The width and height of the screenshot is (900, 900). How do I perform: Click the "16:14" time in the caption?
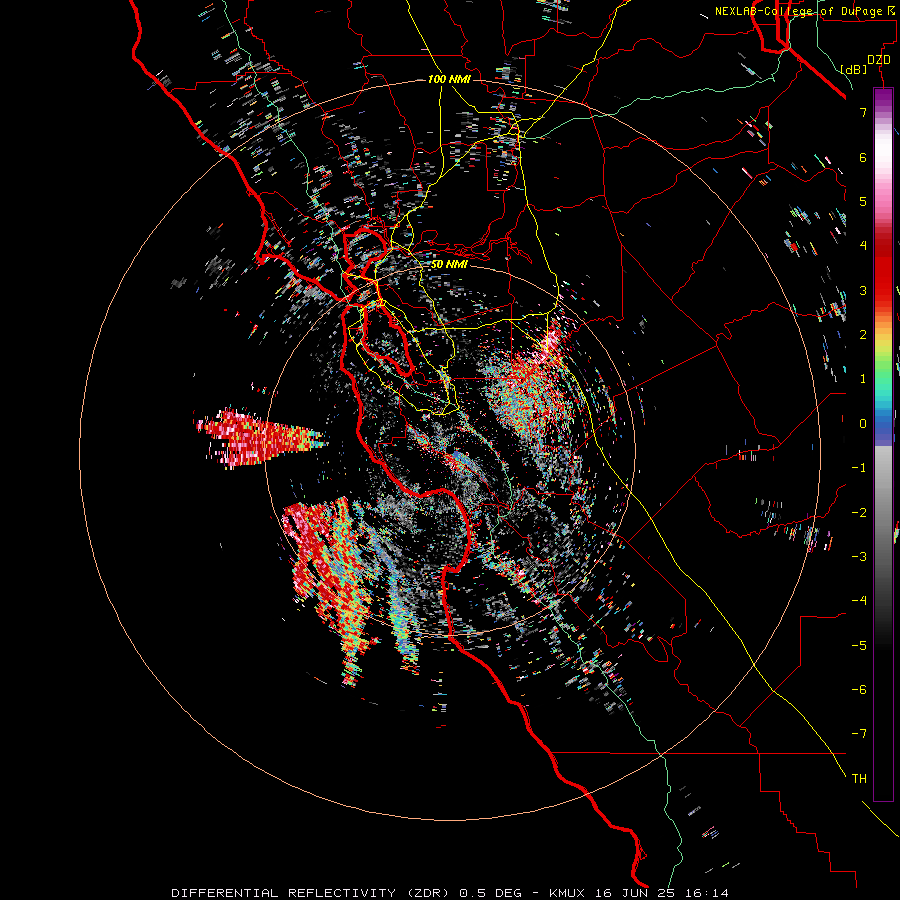[707, 893]
